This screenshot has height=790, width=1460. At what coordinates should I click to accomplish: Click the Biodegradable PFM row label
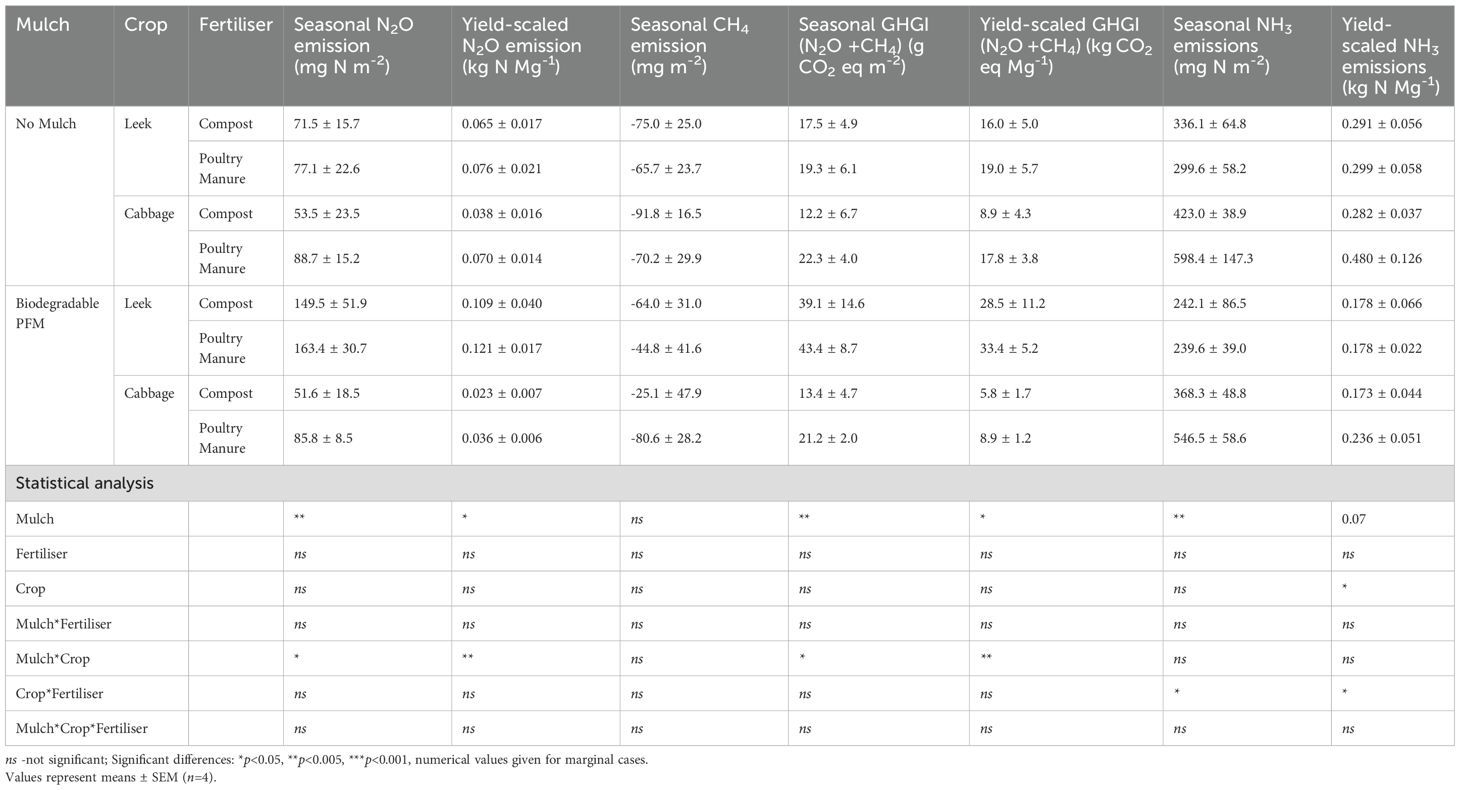[57, 313]
